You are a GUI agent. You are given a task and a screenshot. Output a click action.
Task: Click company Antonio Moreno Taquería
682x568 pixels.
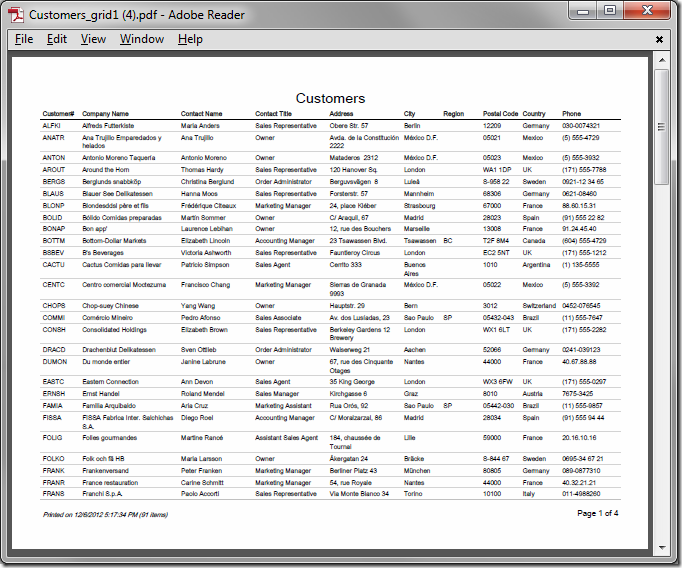point(118,158)
